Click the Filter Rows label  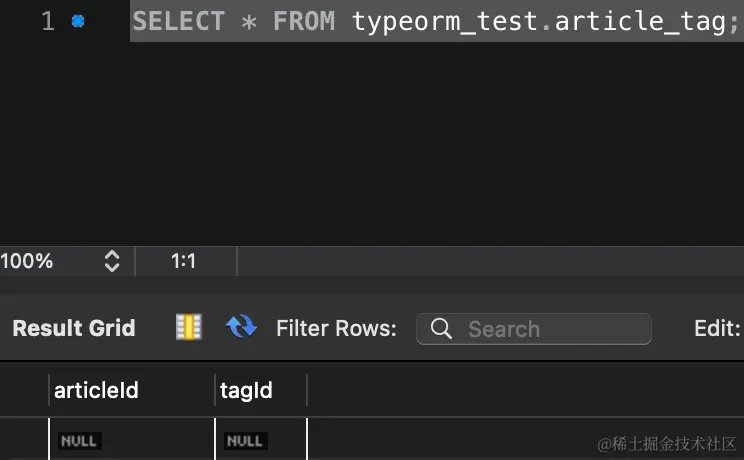pyautogui.click(x=336, y=328)
